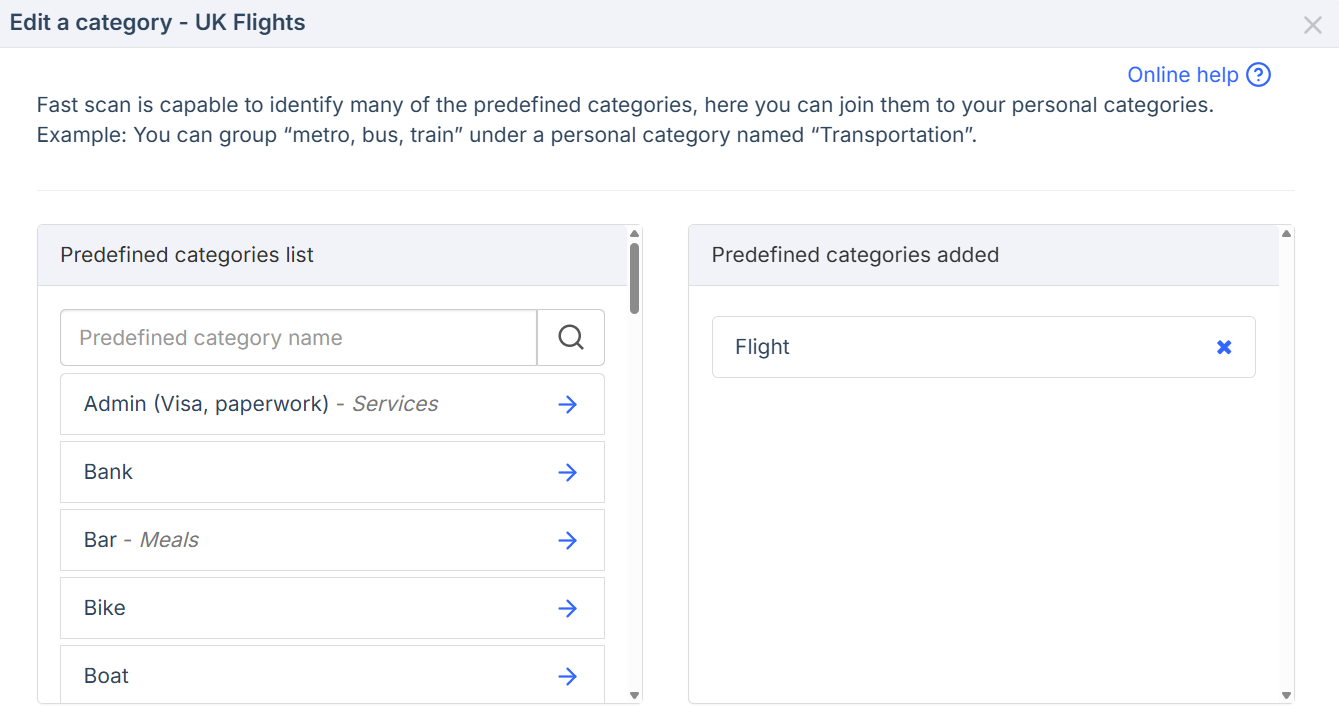Click the question mark help icon

click(1259, 75)
